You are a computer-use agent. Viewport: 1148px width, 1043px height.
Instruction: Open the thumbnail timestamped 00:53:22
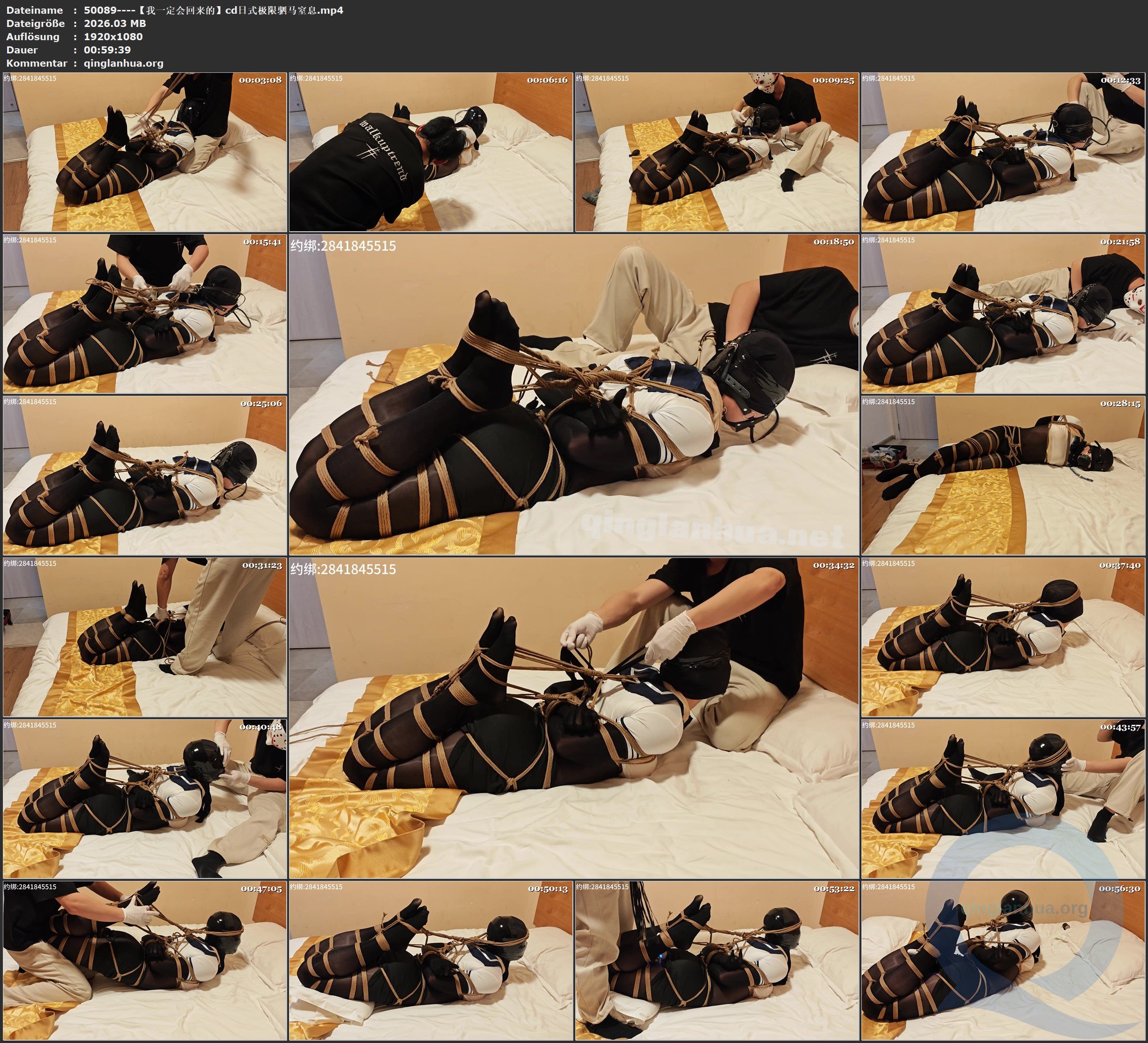(717, 960)
